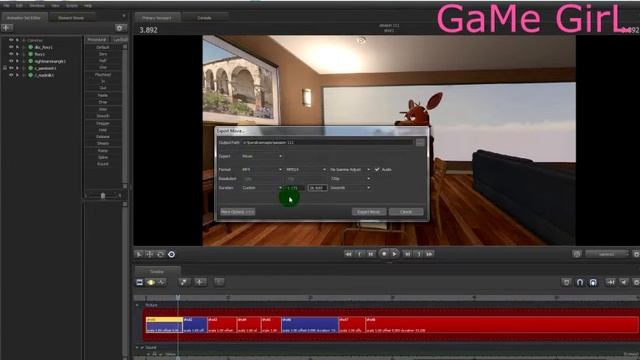Image resolution: width=640 pixels, height=360 pixels.
Task: Open the Help menu
Action: (88, 6)
